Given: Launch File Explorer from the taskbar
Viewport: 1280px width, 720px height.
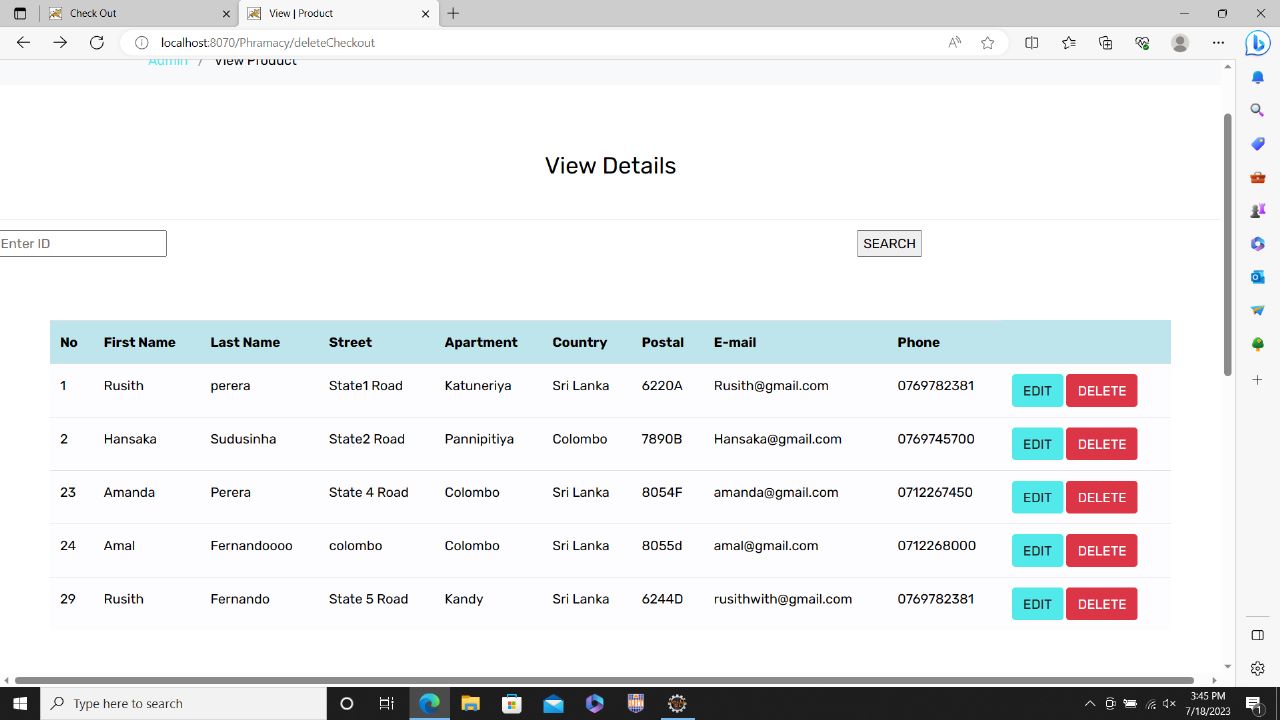Looking at the screenshot, I should [x=470, y=703].
